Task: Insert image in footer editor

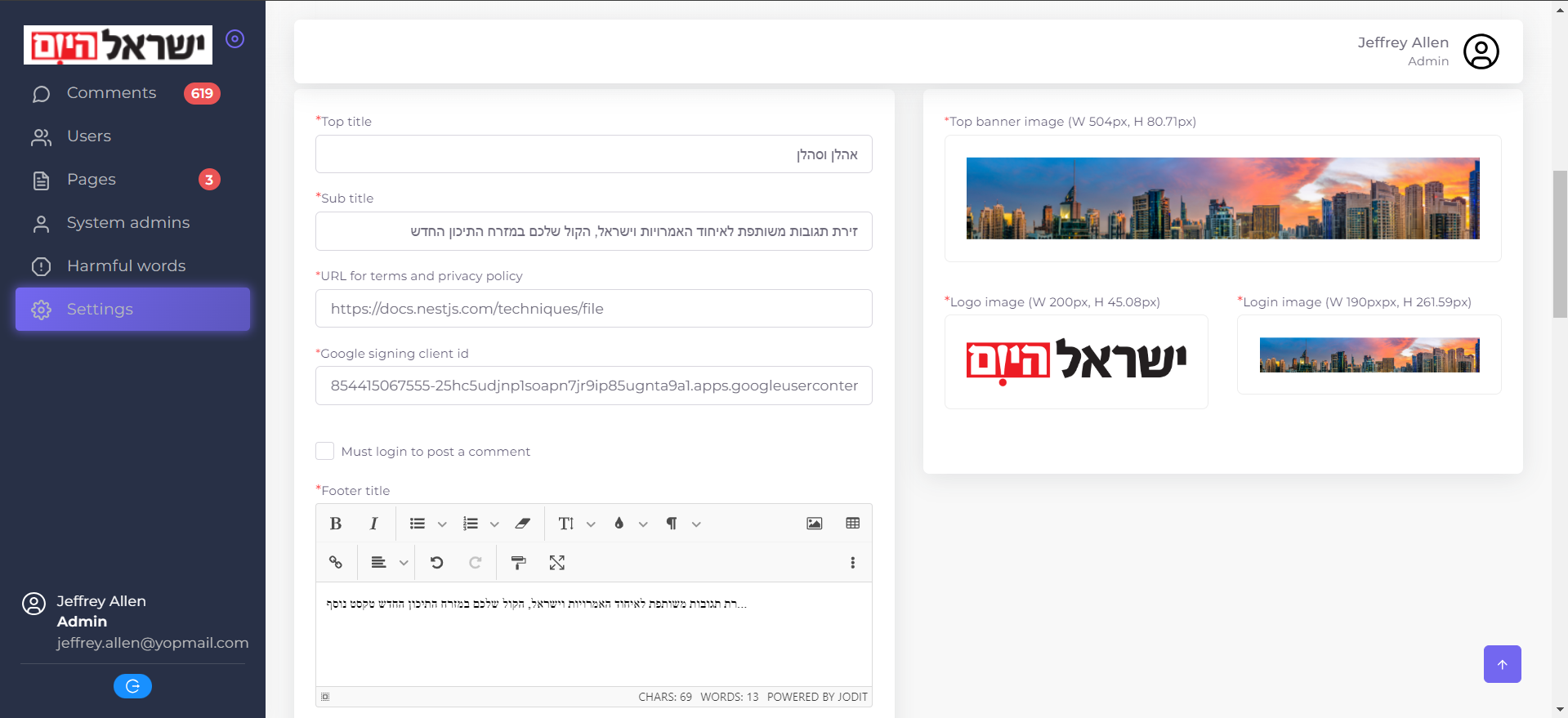Action: (x=815, y=524)
